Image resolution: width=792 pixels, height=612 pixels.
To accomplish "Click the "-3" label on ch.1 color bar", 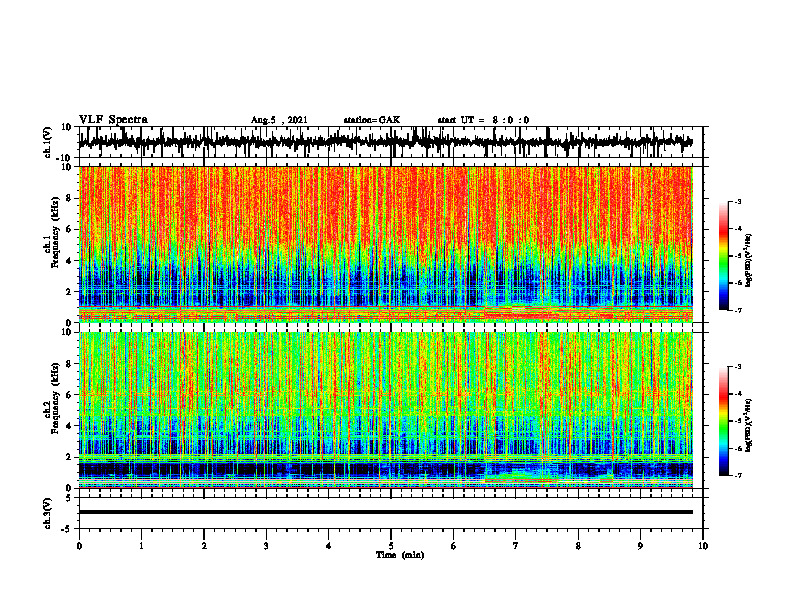I will point(737,201).
